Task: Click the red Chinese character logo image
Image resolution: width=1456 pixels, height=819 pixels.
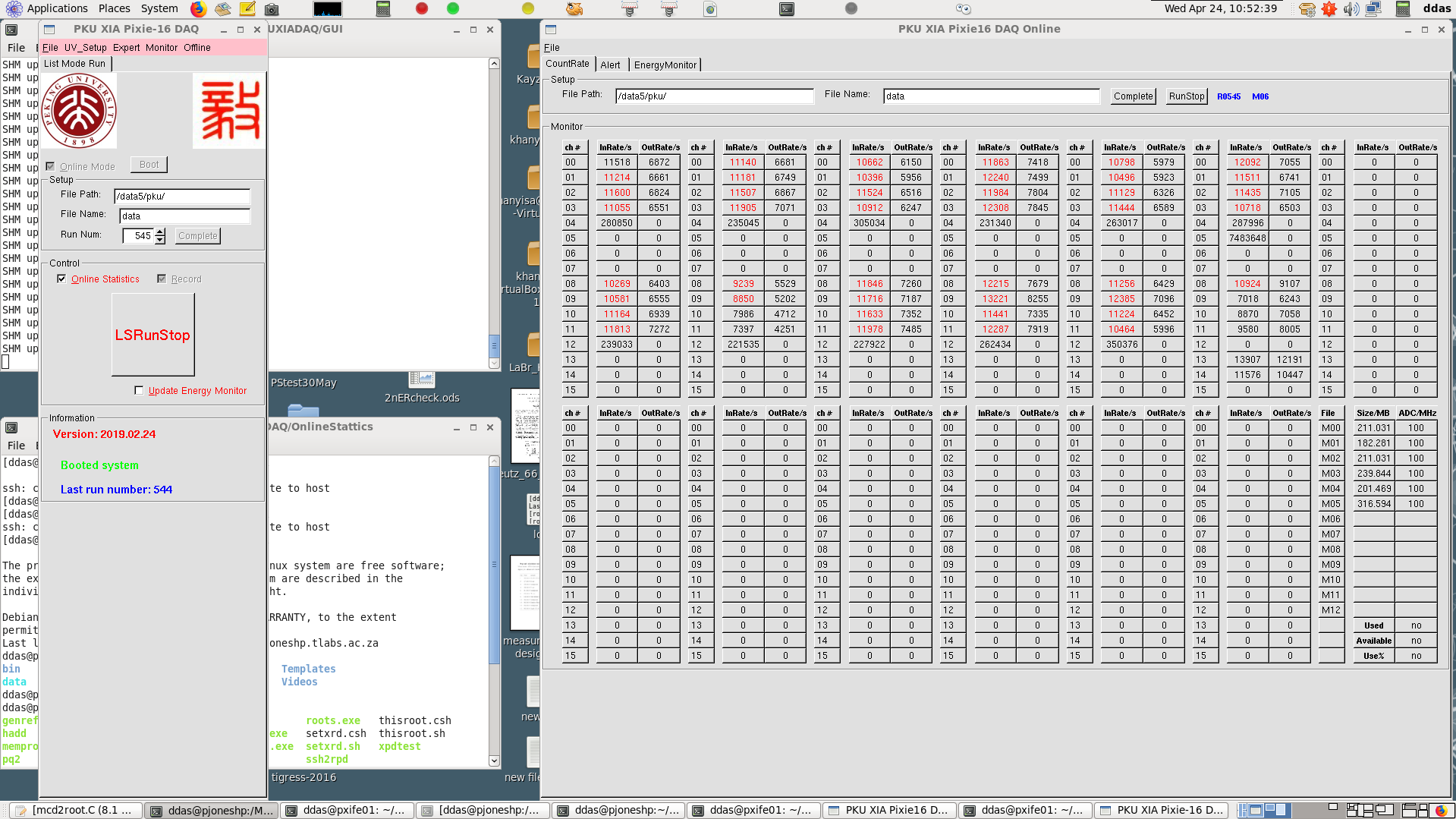Action: point(229,111)
